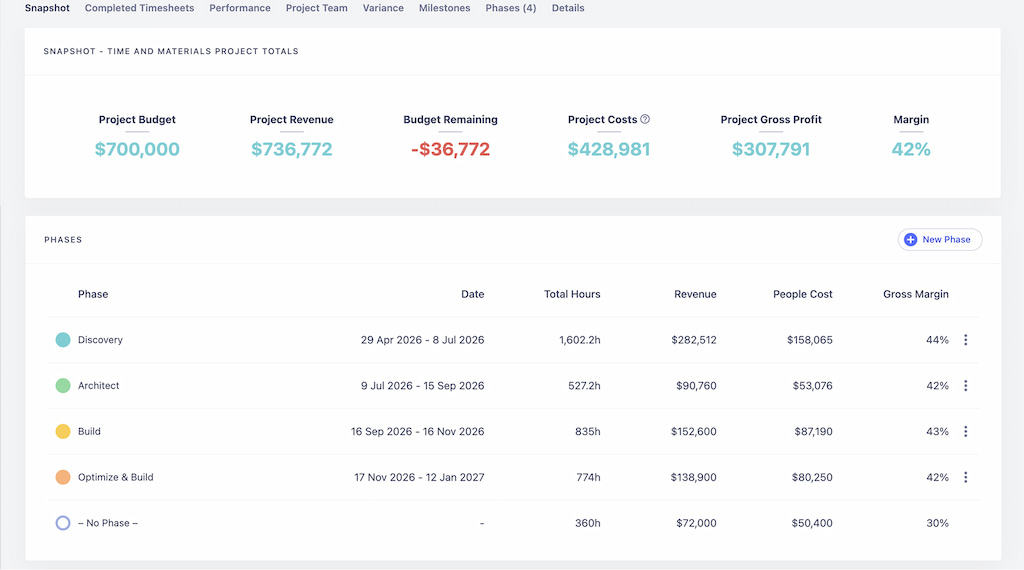Image resolution: width=1024 pixels, height=570 pixels.
Task: Open the three-dot menu for Build phase
Action: click(965, 431)
